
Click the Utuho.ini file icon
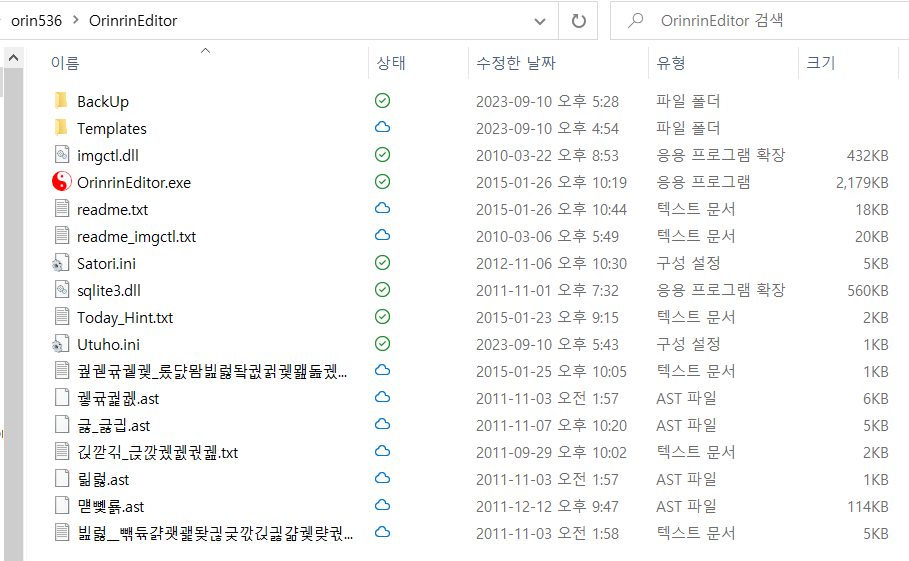pos(61,344)
